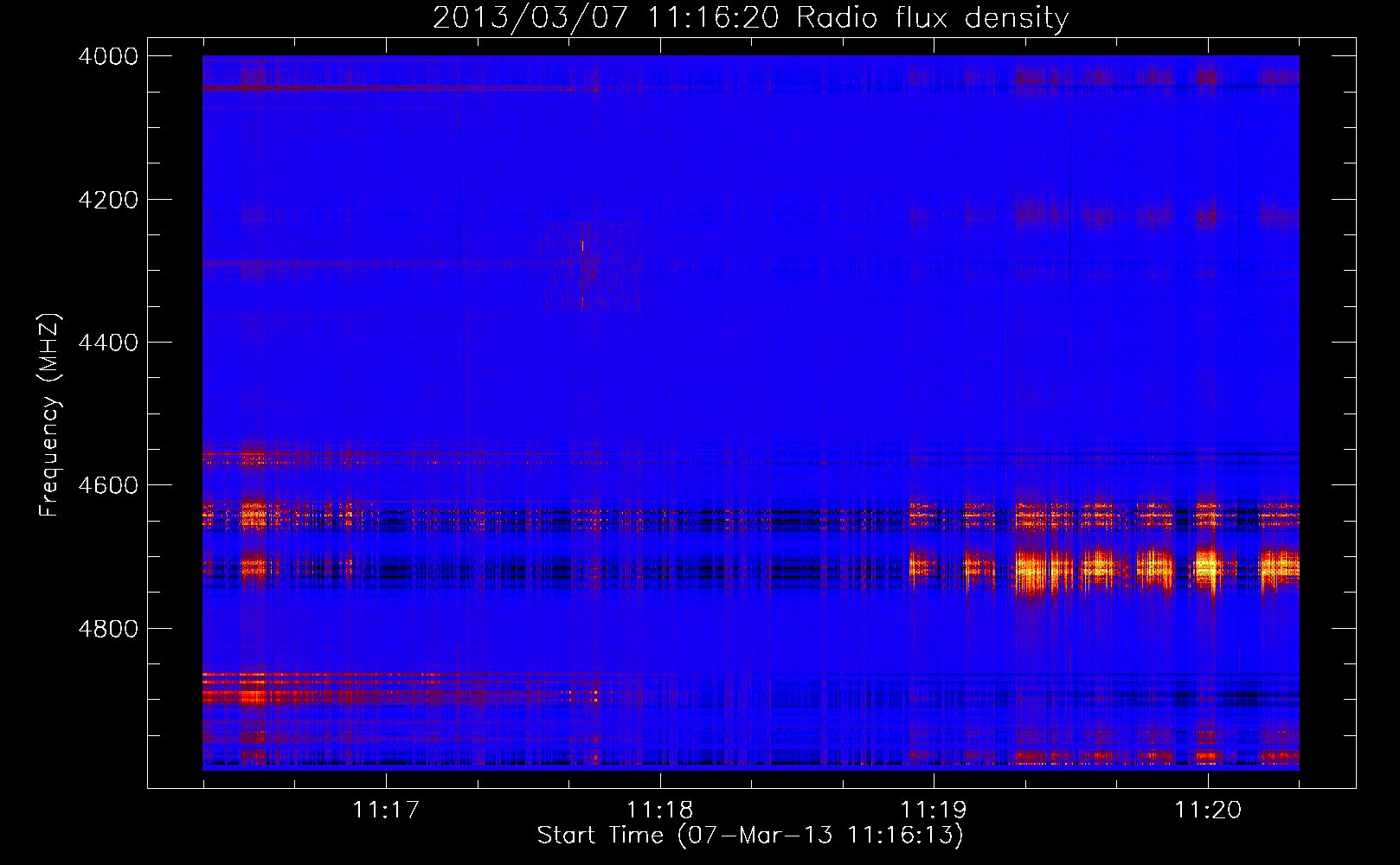Click the 11:18 time tick label

(660, 811)
